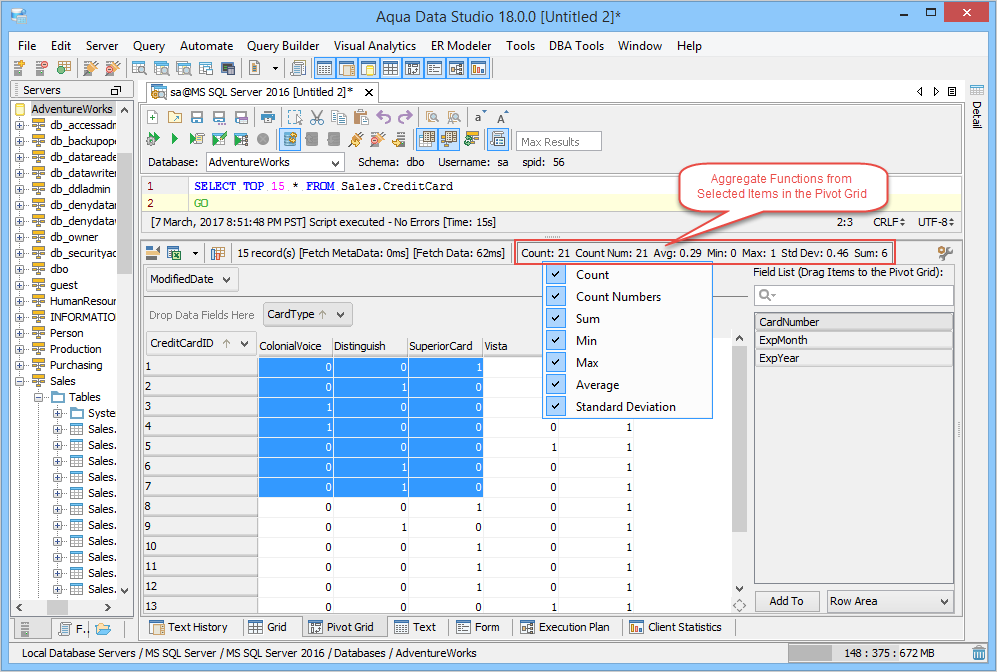Click the Field List search box
Viewport: 997px width, 672px height.
coord(853,295)
